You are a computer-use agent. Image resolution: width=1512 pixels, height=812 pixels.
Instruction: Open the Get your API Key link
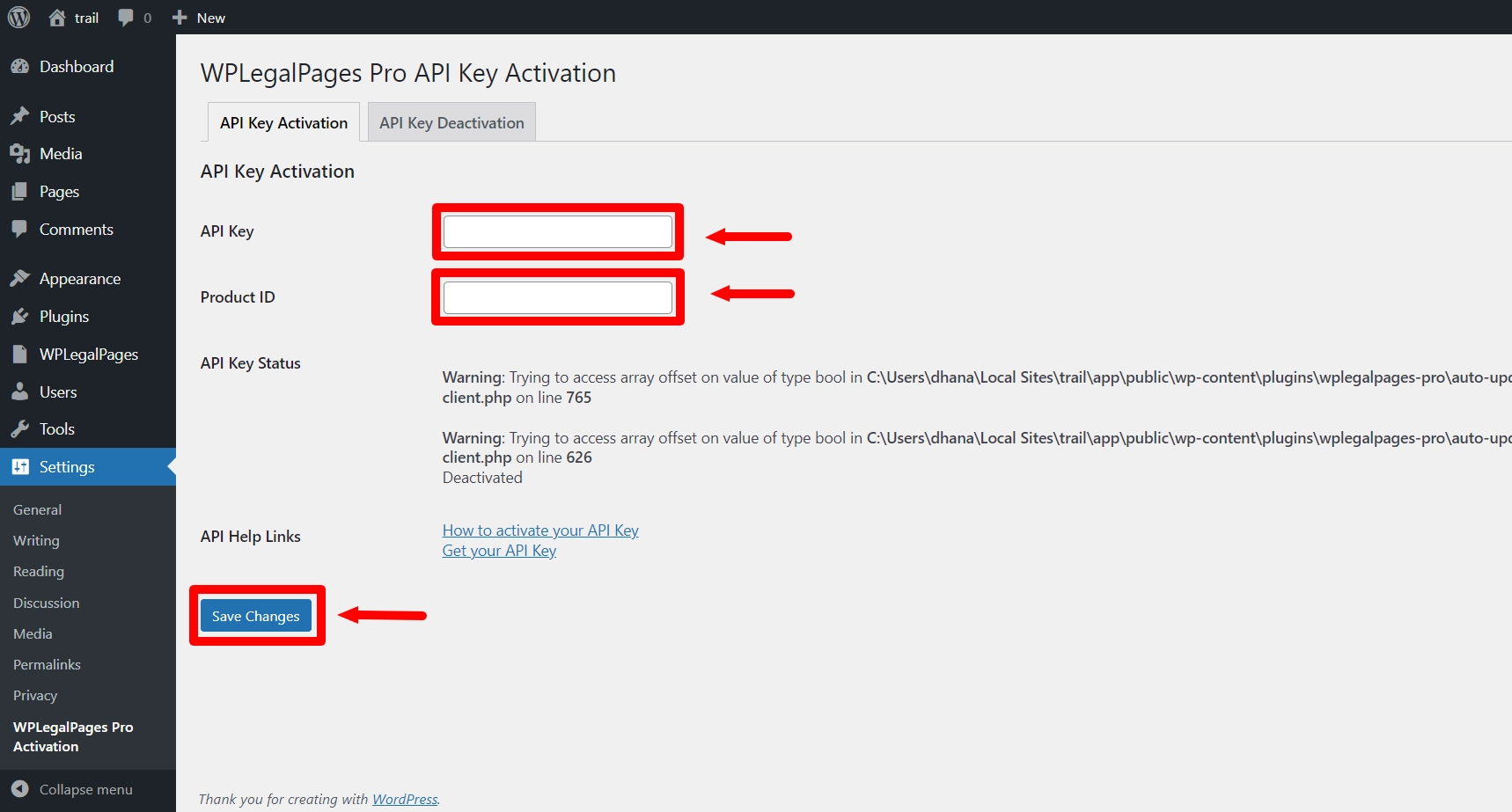point(498,550)
